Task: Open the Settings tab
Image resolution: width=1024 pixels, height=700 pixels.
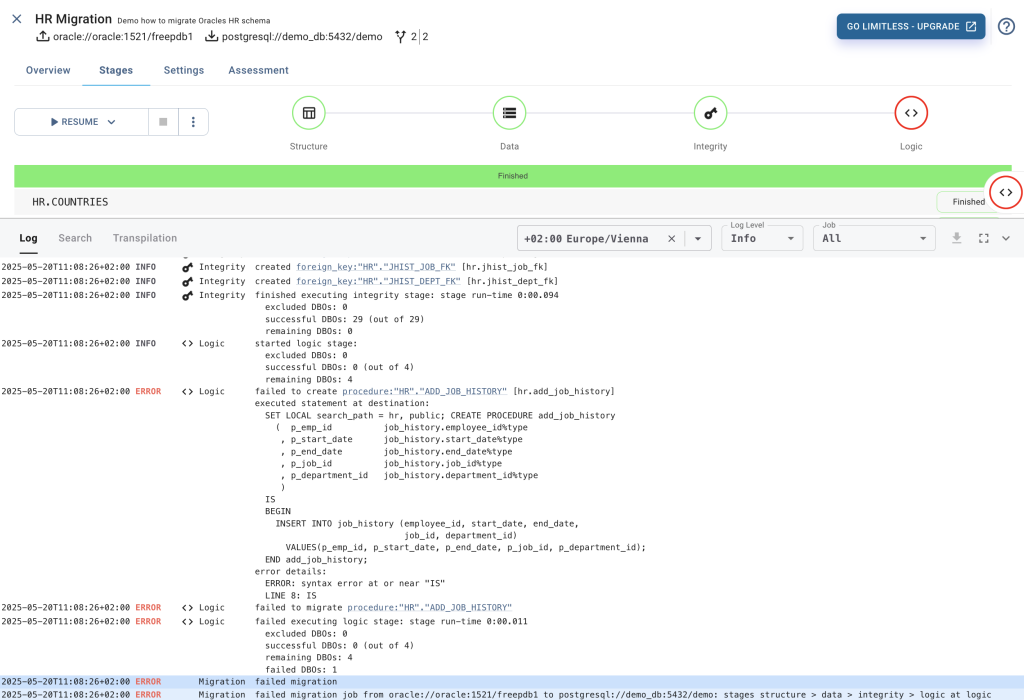Action: (184, 71)
